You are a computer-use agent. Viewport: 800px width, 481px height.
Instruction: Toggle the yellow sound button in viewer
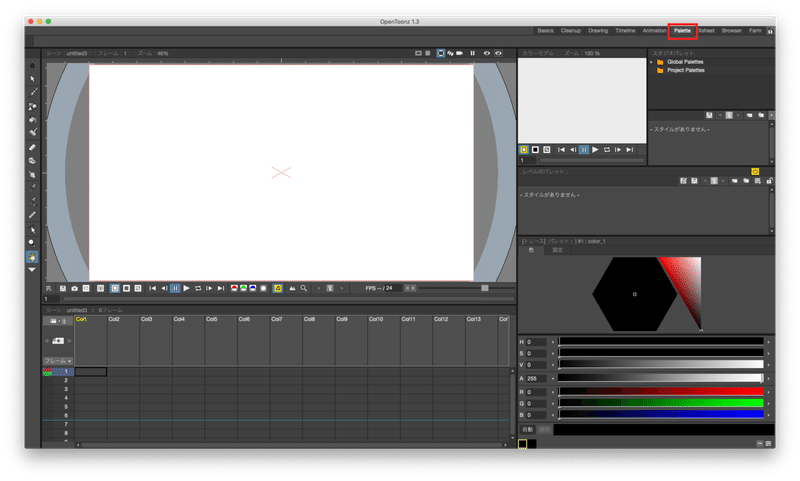coord(278,288)
